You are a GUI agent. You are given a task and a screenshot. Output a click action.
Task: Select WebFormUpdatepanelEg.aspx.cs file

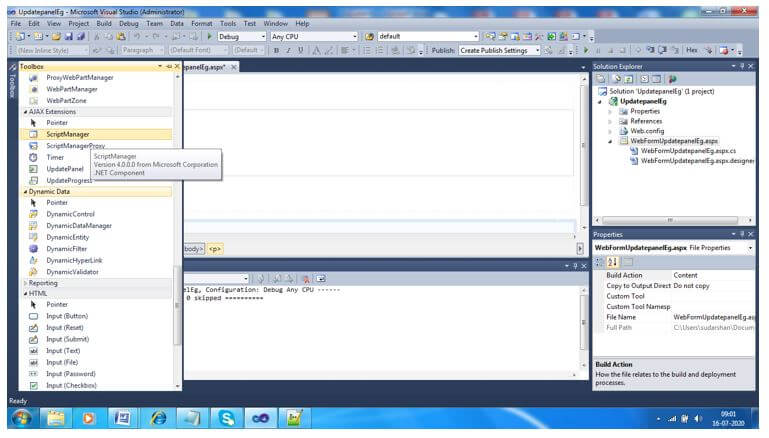pos(688,151)
